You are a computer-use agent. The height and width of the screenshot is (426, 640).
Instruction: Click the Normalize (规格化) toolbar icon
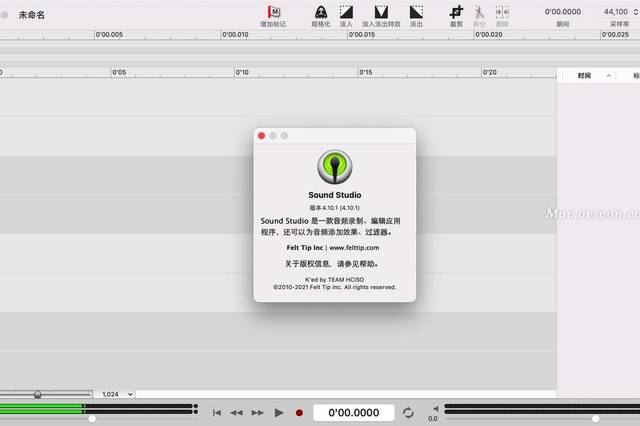pyautogui.click(x=321, y=12)
